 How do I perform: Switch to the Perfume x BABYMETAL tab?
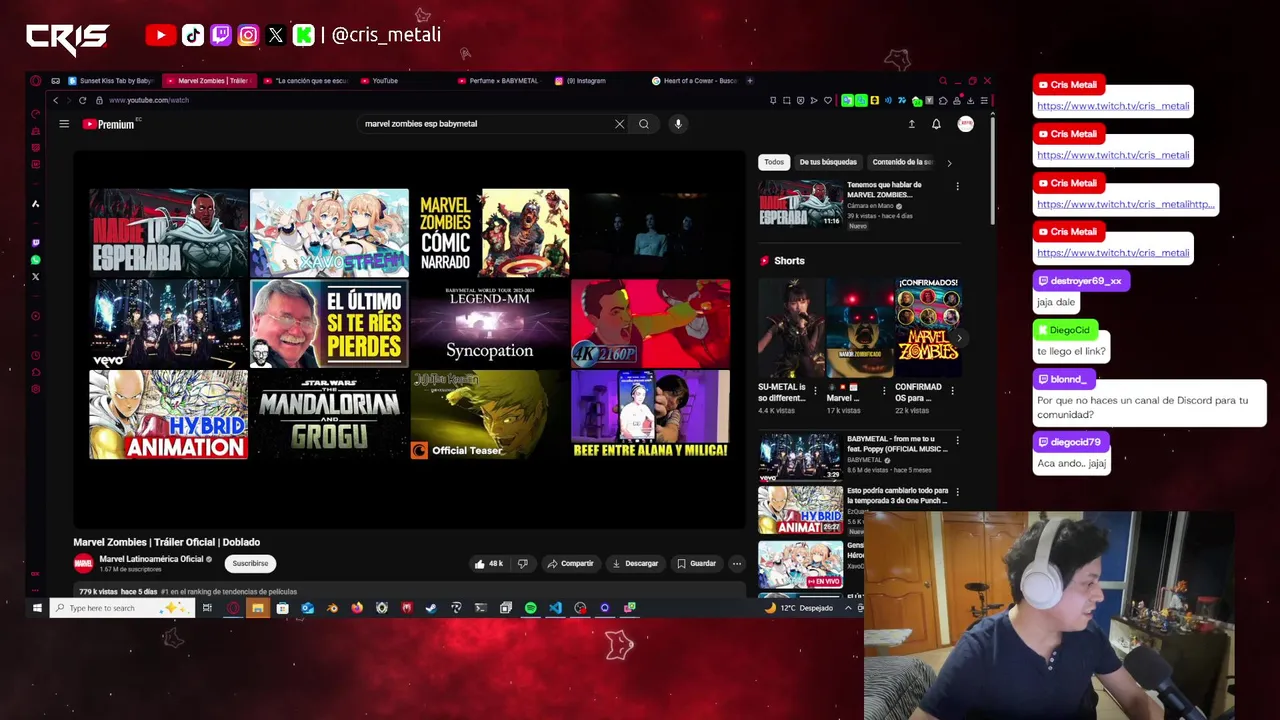tap(499, 81)
